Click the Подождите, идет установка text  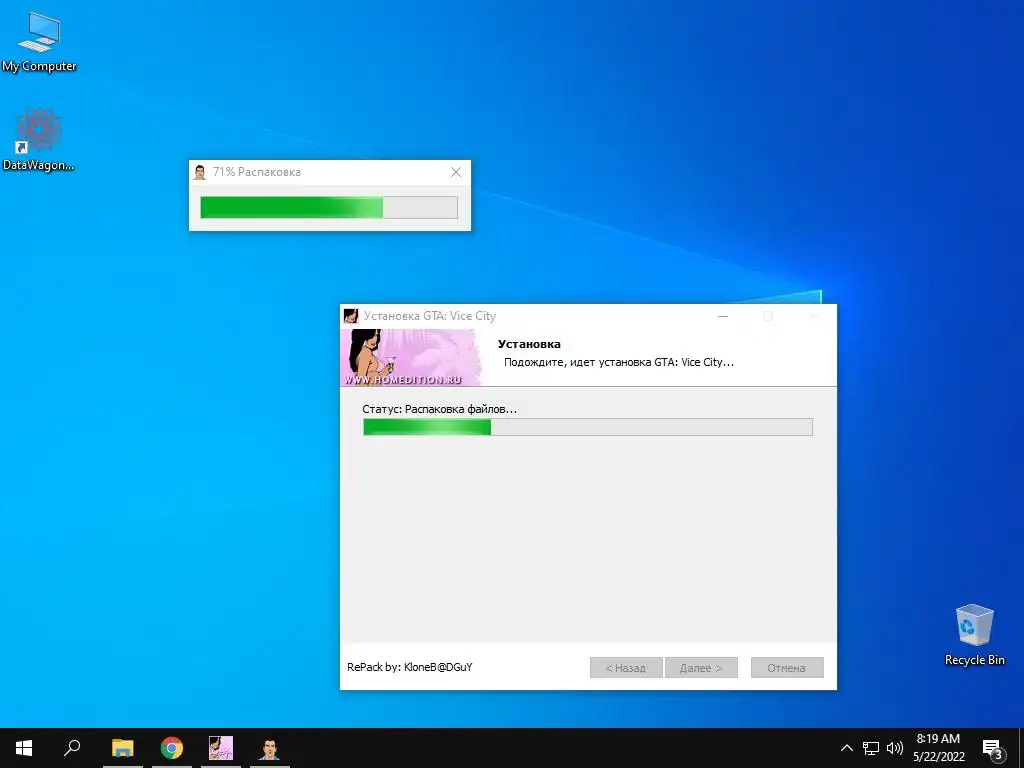pyautogui.click(x=618, y=362)
